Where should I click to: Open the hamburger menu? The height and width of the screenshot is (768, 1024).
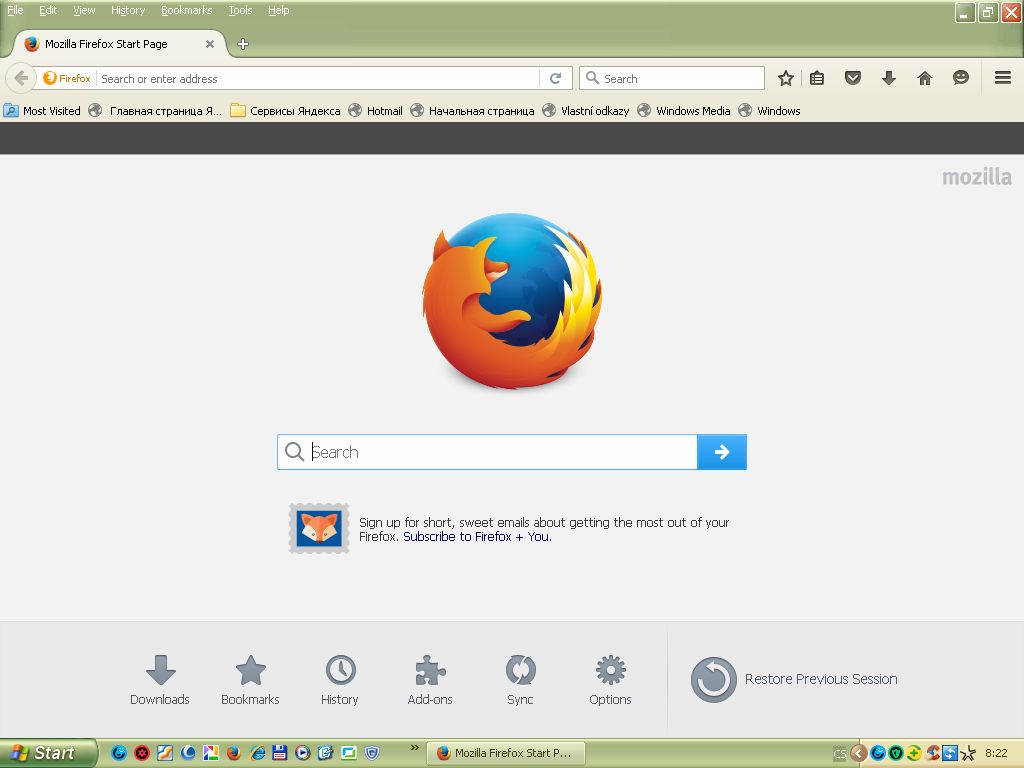coord(1003,78)
